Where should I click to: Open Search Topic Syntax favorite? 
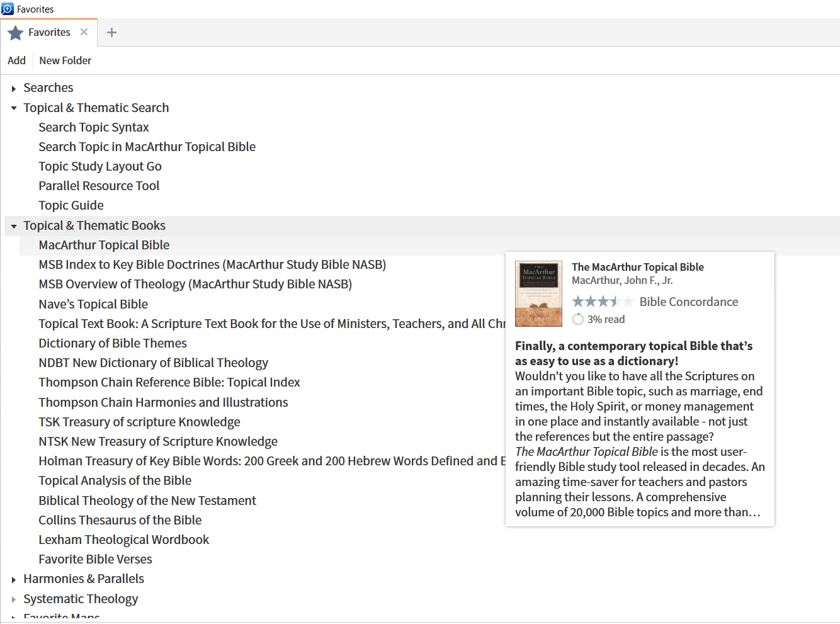point(94,127)
